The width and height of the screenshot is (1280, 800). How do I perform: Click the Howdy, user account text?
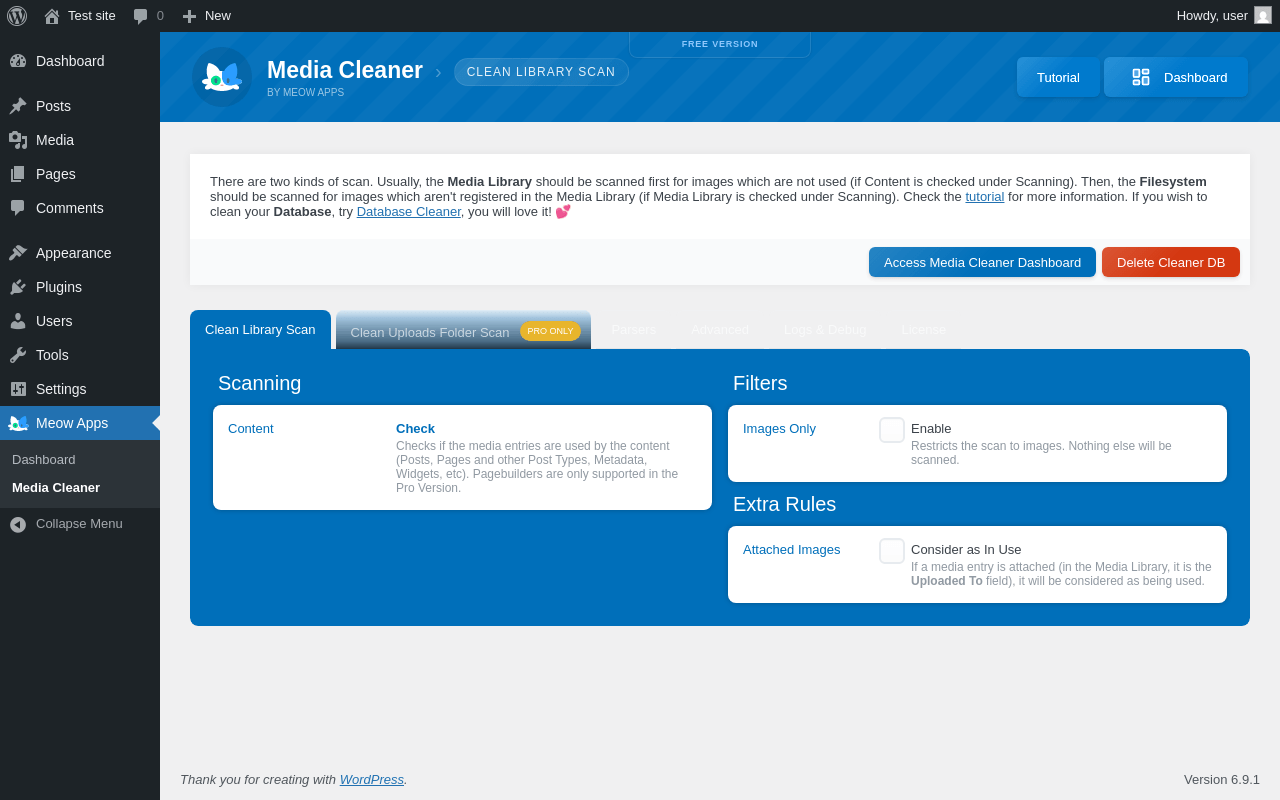point(1212,16)
